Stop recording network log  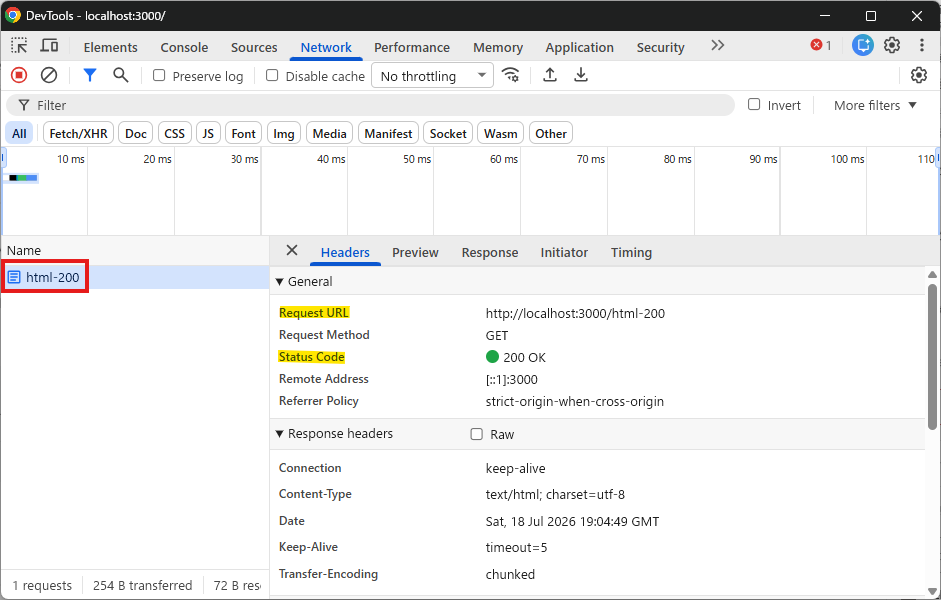(x=19, y=75)
